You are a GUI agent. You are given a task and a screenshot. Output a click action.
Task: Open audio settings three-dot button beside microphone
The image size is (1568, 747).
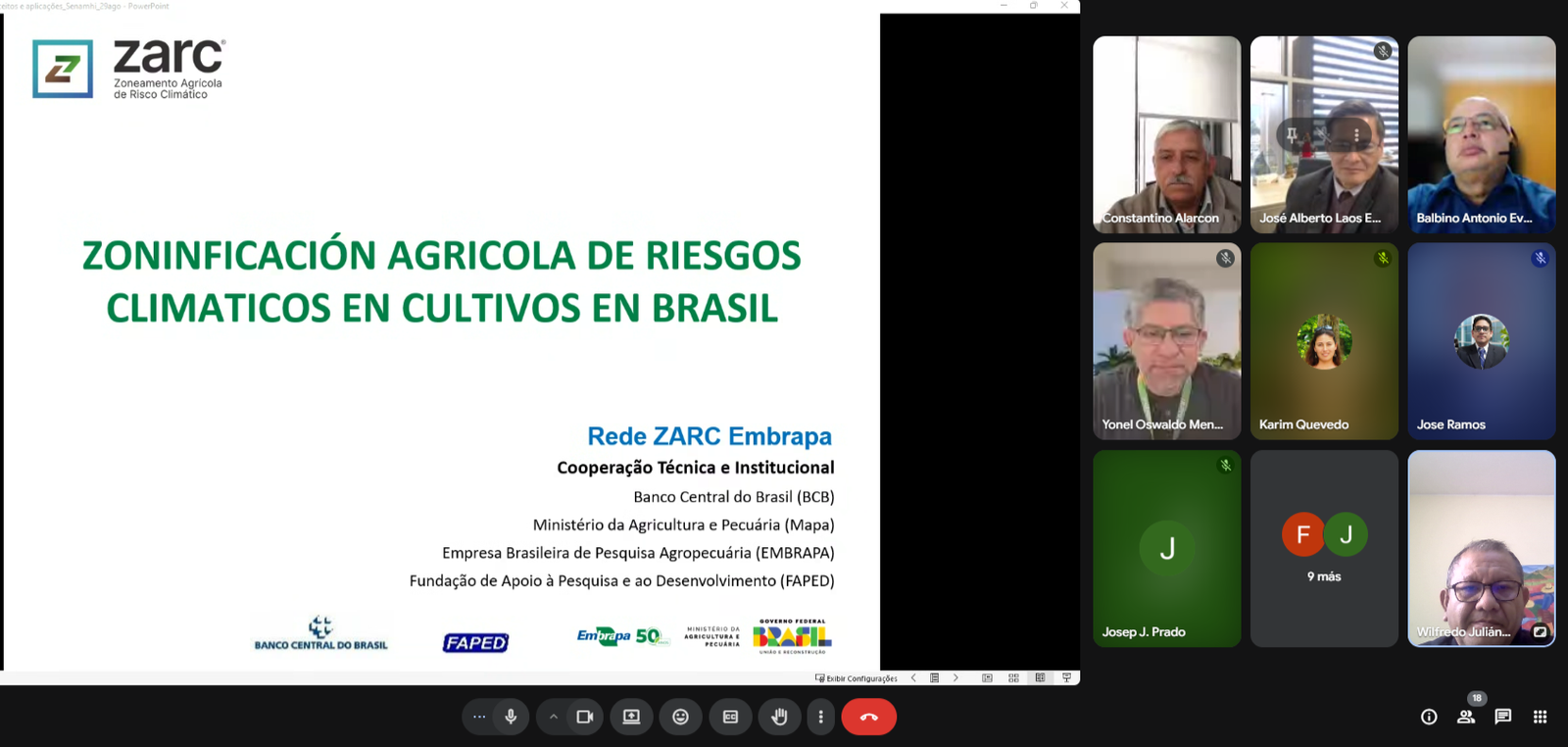[479, 717]
